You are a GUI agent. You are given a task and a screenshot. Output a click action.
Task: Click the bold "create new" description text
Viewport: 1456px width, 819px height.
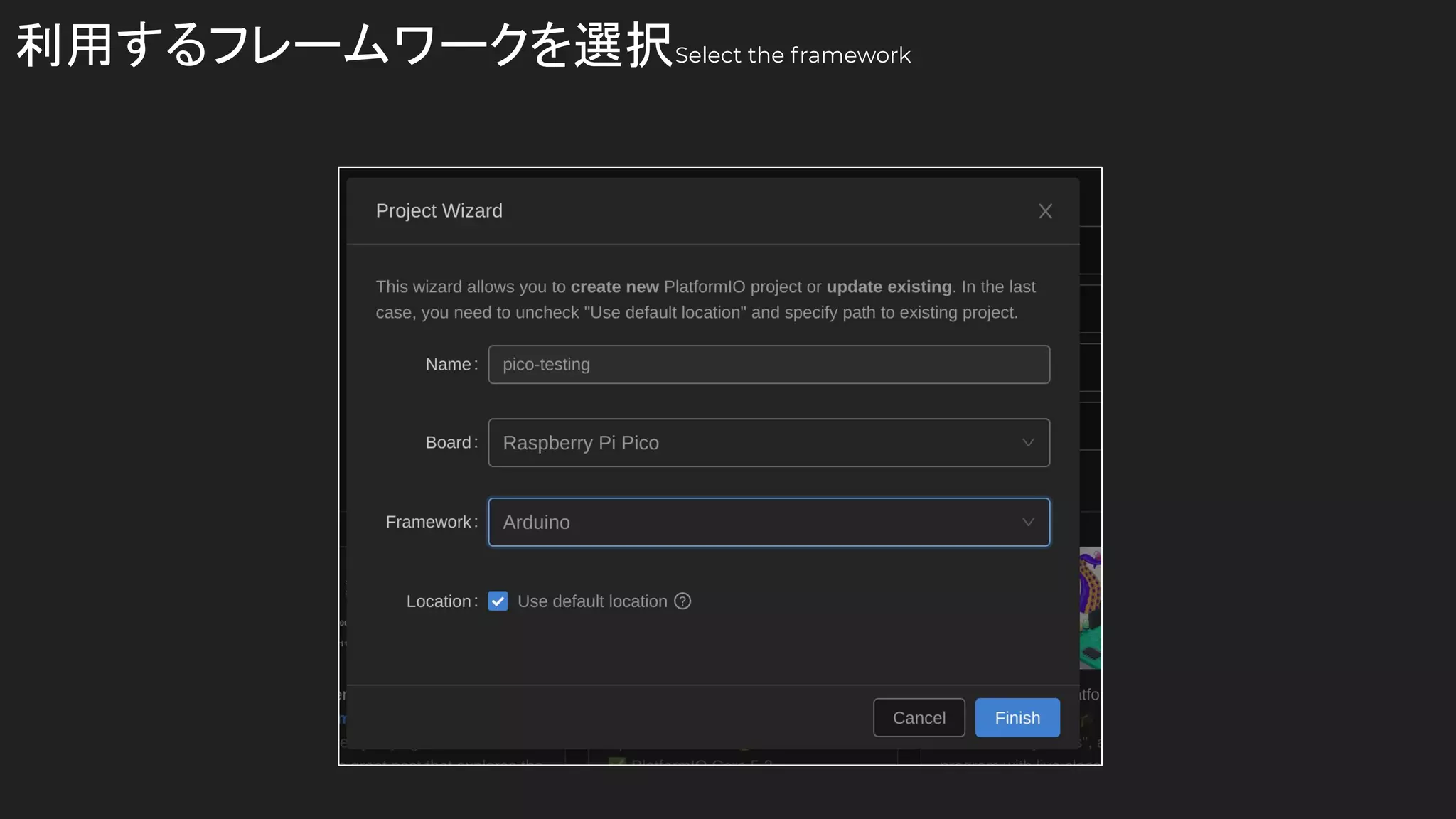coord(614,287)
